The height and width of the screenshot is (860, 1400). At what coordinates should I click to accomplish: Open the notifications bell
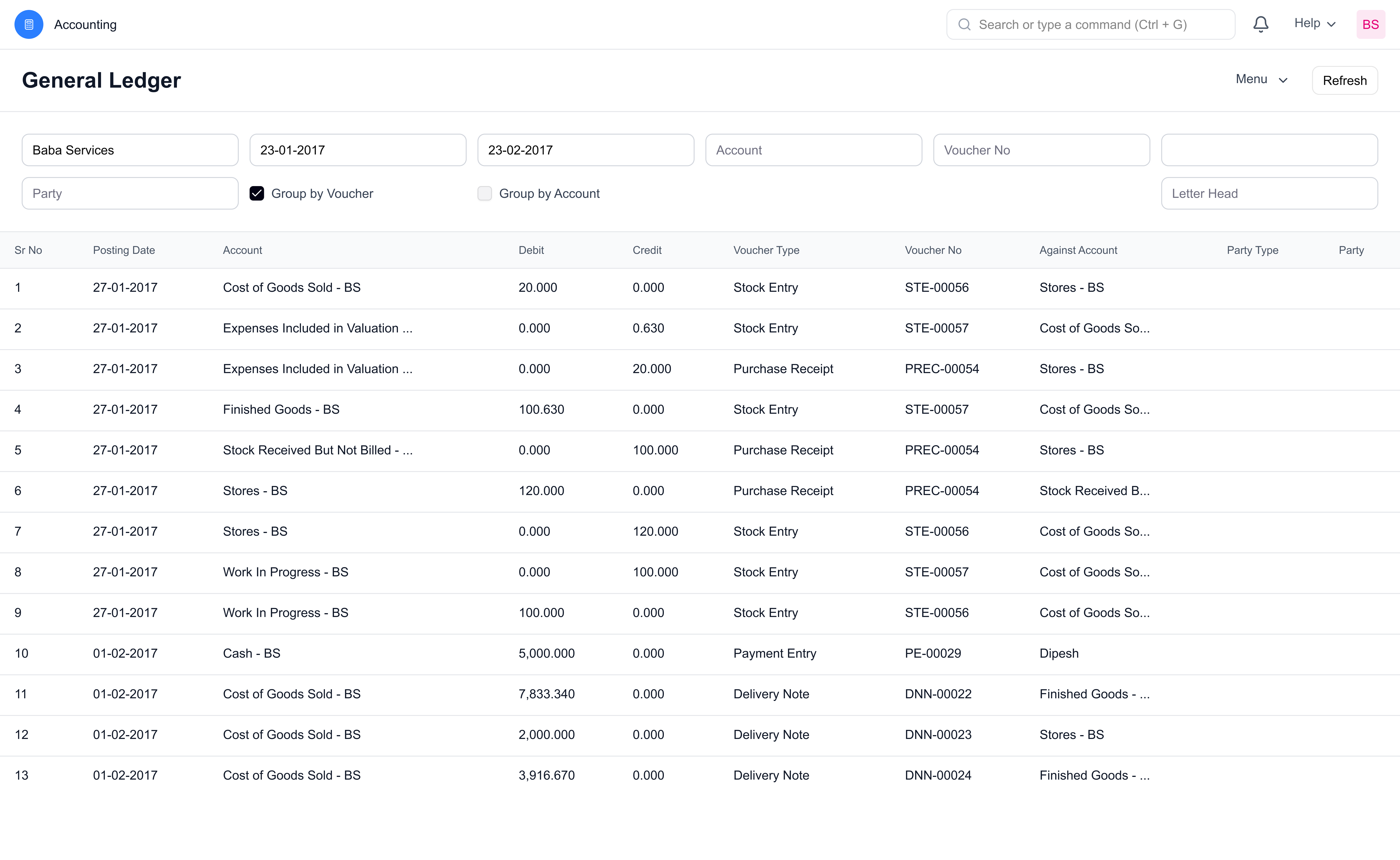pos(1261,24)
